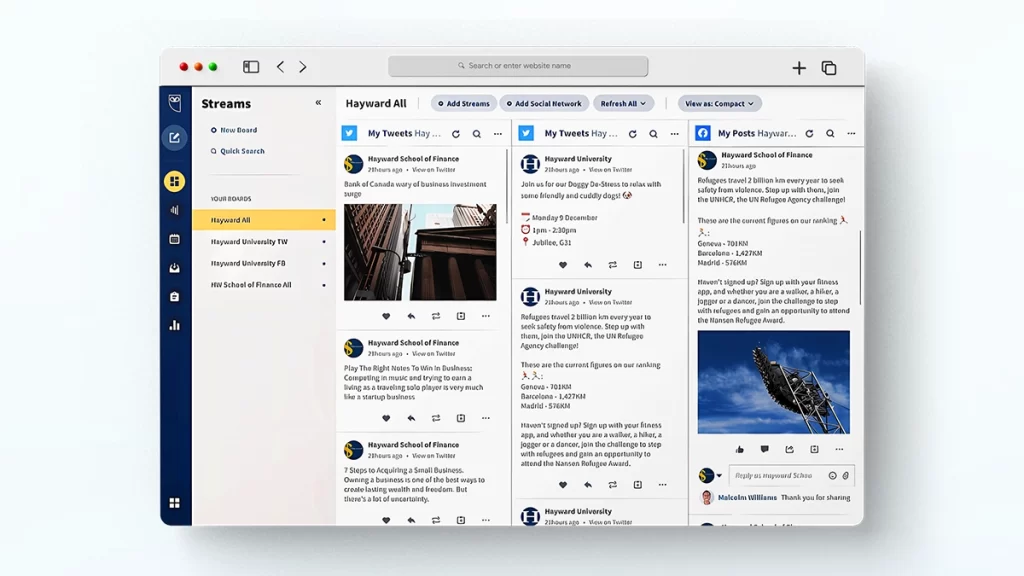Screen dimensions: 1024x576
Task: Like the Bank of Canada tweet
Action: click(x=386, y=316)
